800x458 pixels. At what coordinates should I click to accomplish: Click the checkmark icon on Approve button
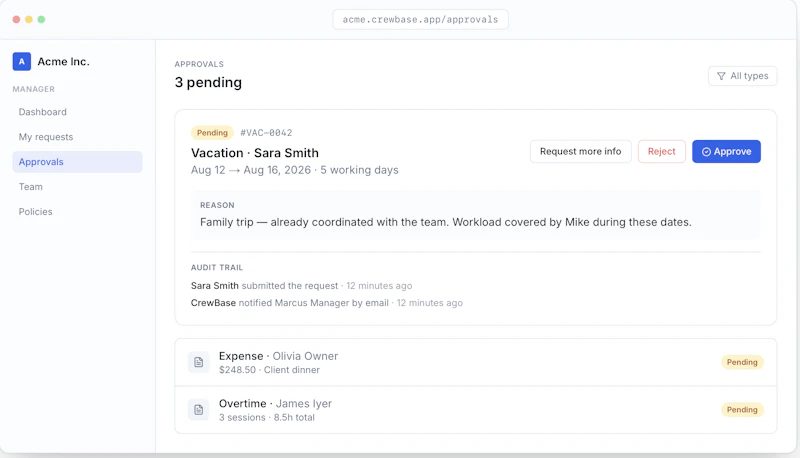pyautogui.click(x=706, y=151)
